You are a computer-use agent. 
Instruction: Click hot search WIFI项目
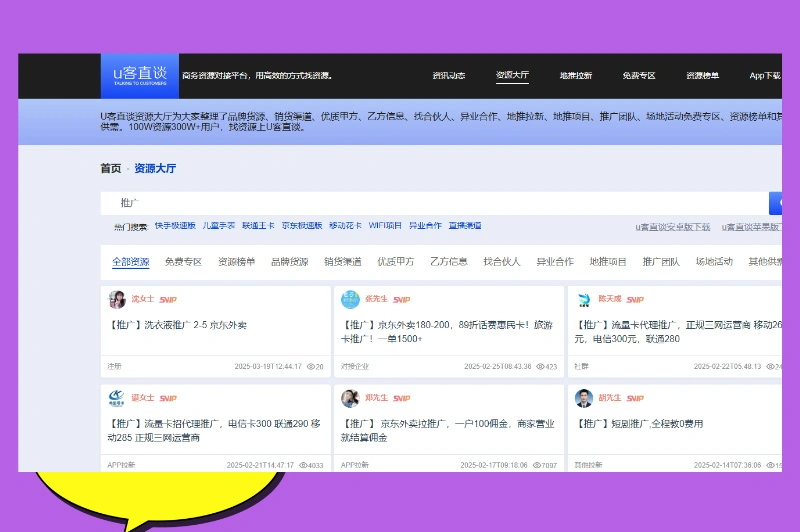click(385, 225)
